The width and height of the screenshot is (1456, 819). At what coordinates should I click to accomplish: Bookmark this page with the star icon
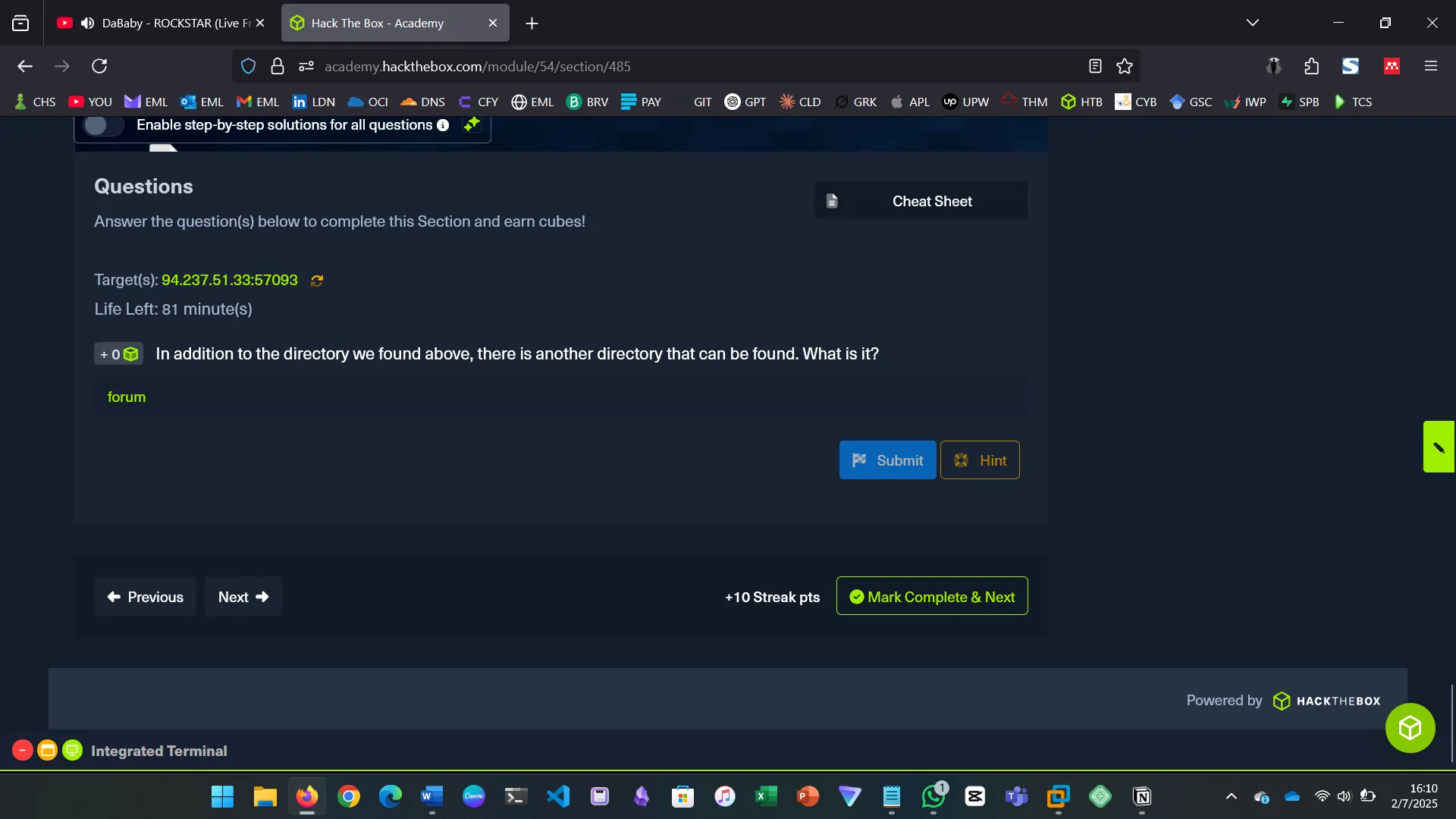pos(1124,66)
